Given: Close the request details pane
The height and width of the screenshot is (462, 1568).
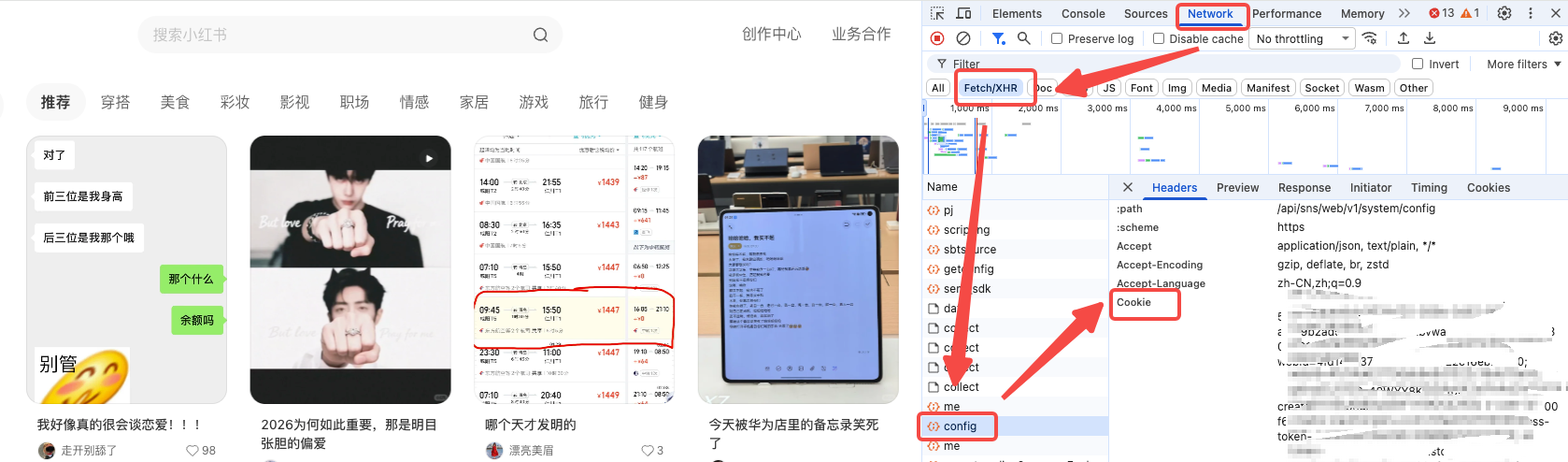Looking at the screenshot, I should click(x=1128, y=187).
